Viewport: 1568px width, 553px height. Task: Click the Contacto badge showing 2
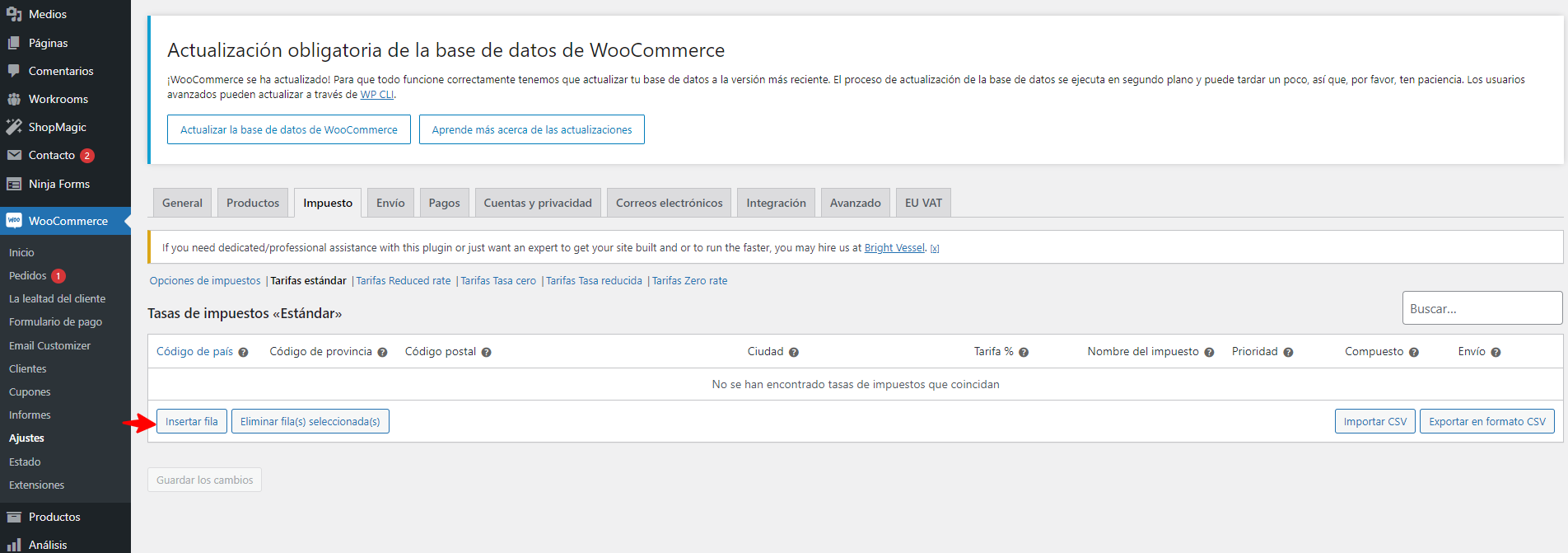pyautogui.click(x=87, y=156)
